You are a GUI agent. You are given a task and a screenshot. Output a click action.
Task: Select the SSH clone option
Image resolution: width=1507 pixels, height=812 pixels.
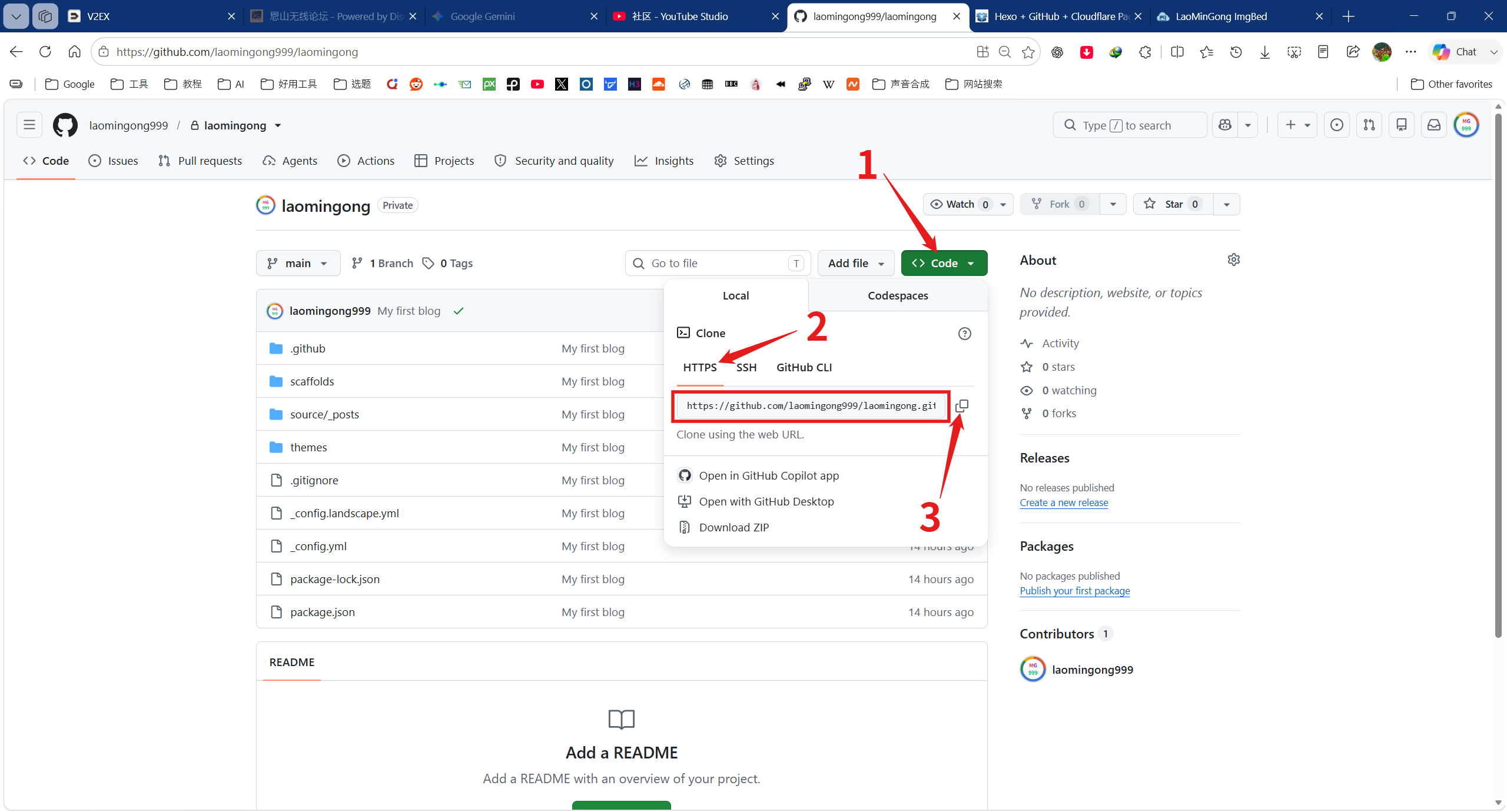pyautogui.click(x=746, y=367)
